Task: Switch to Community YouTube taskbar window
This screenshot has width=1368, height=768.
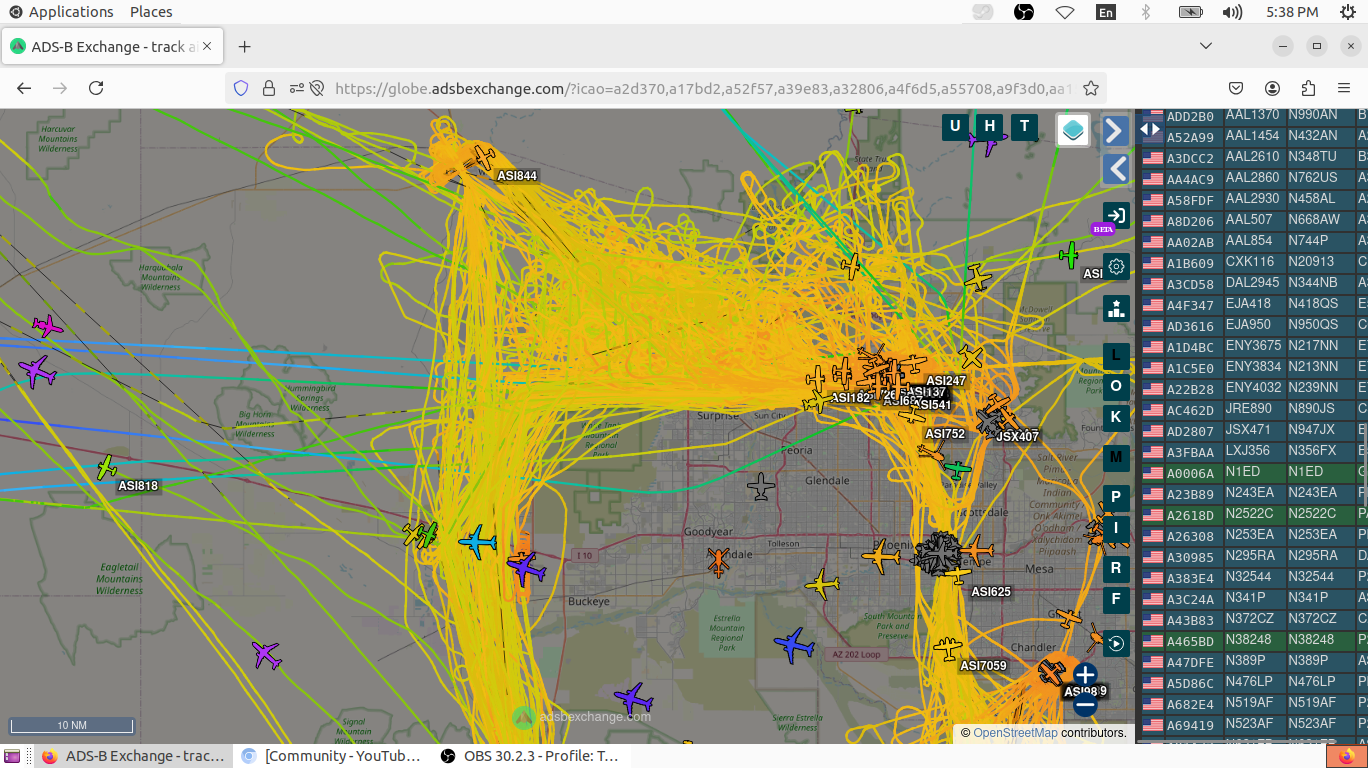Action: tap(332, 756)
